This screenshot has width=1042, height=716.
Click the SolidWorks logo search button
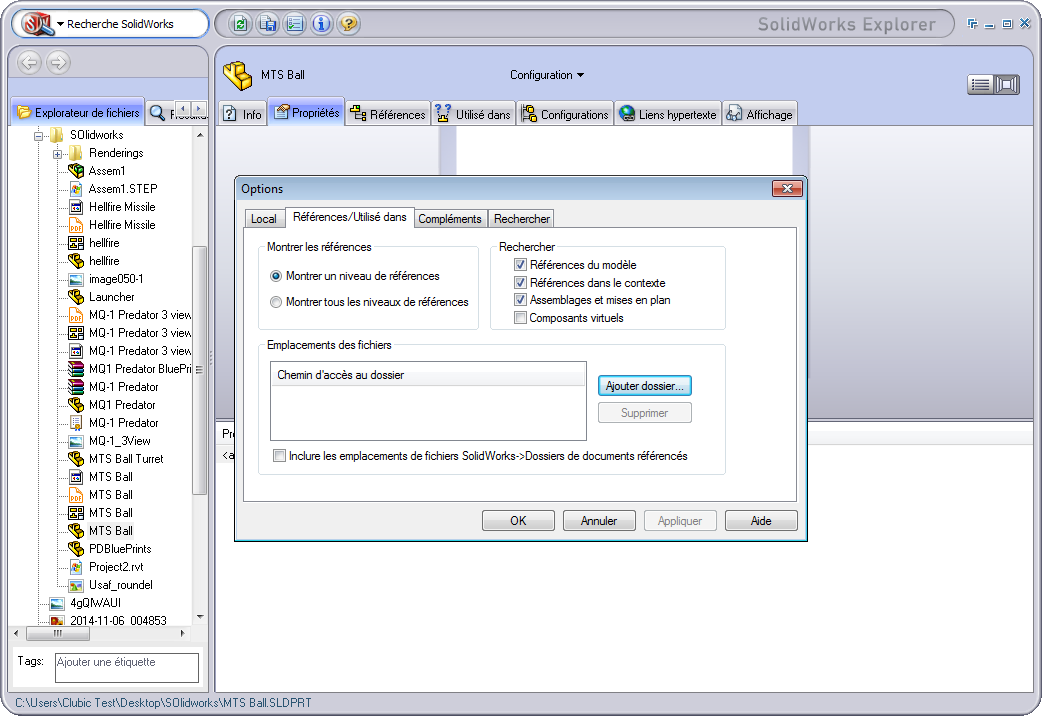(x=38, y=24)
